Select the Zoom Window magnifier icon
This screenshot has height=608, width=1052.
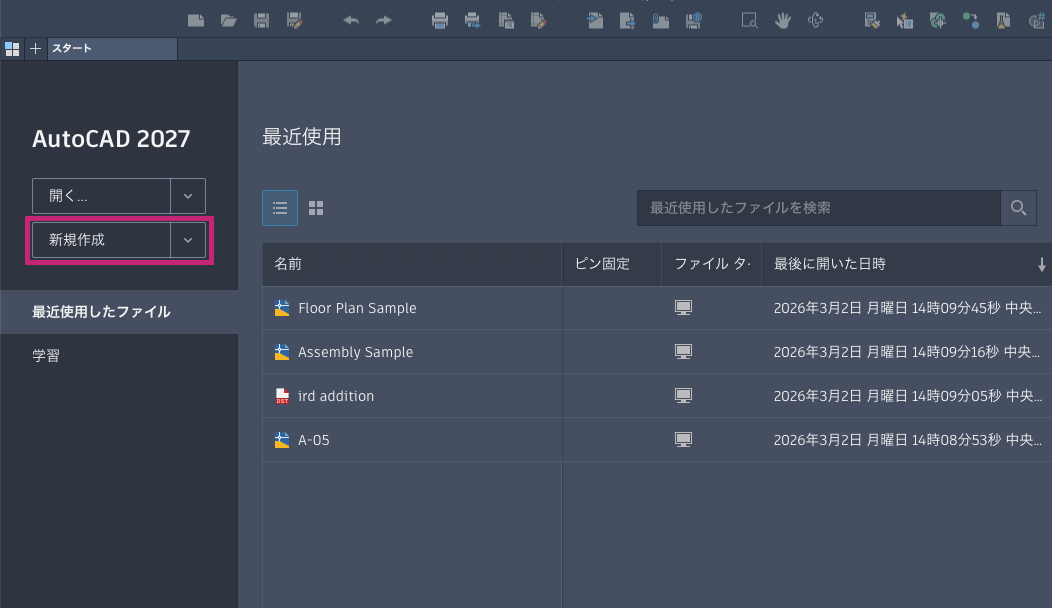tap(749, 21)
